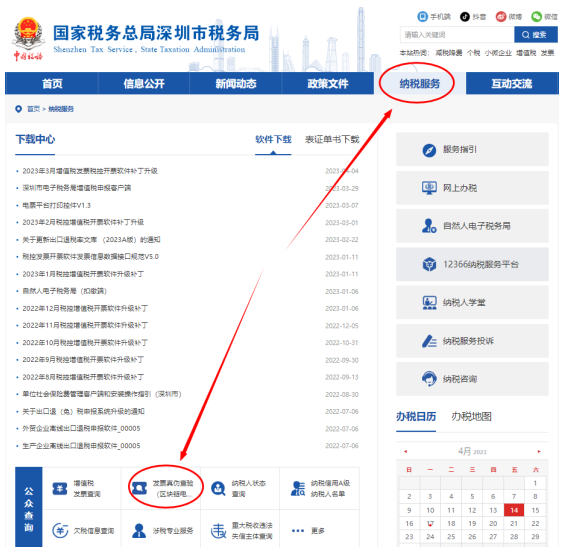Open 2023年3月增值税发票税控开票软件补丁升级 link

tap(90, 171)
